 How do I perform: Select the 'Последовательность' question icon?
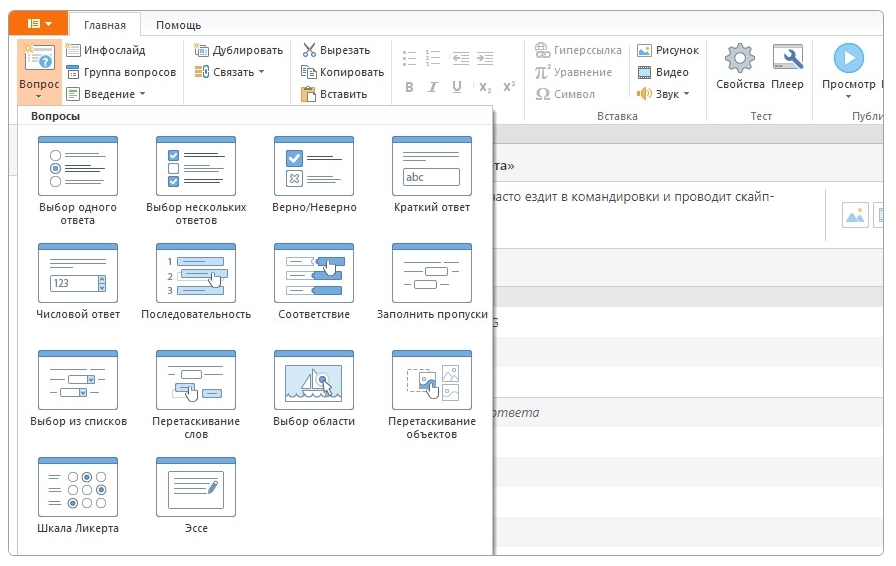coord(195,274)
